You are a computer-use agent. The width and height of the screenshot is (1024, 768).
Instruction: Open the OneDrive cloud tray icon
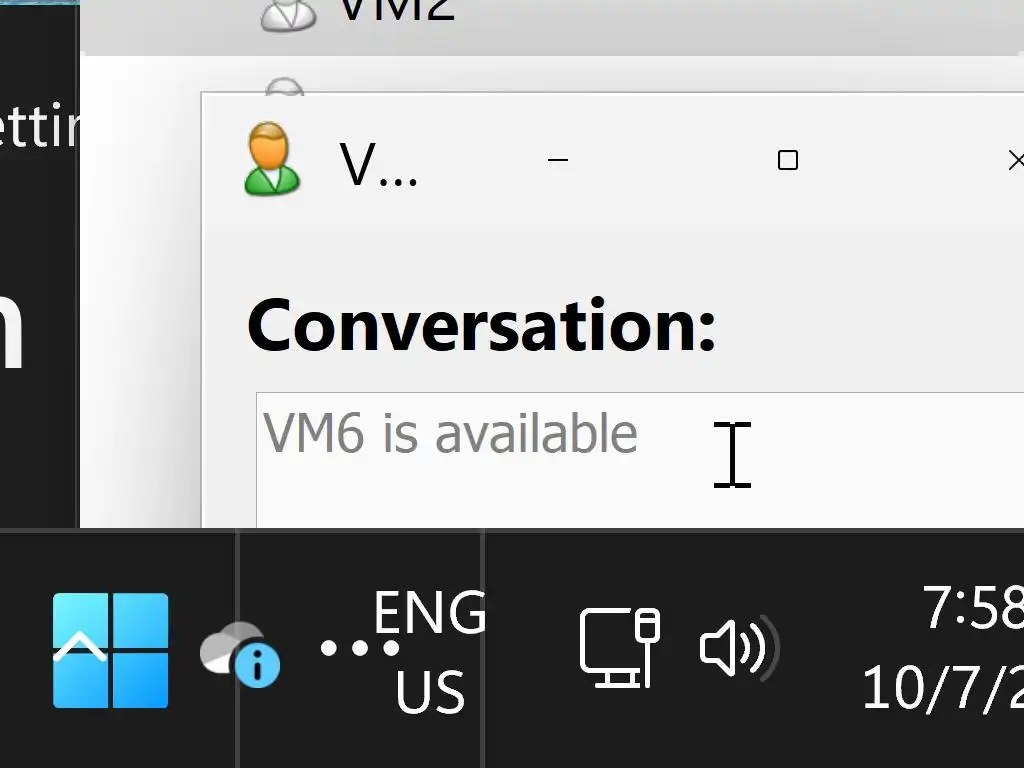tap(239, 653)
